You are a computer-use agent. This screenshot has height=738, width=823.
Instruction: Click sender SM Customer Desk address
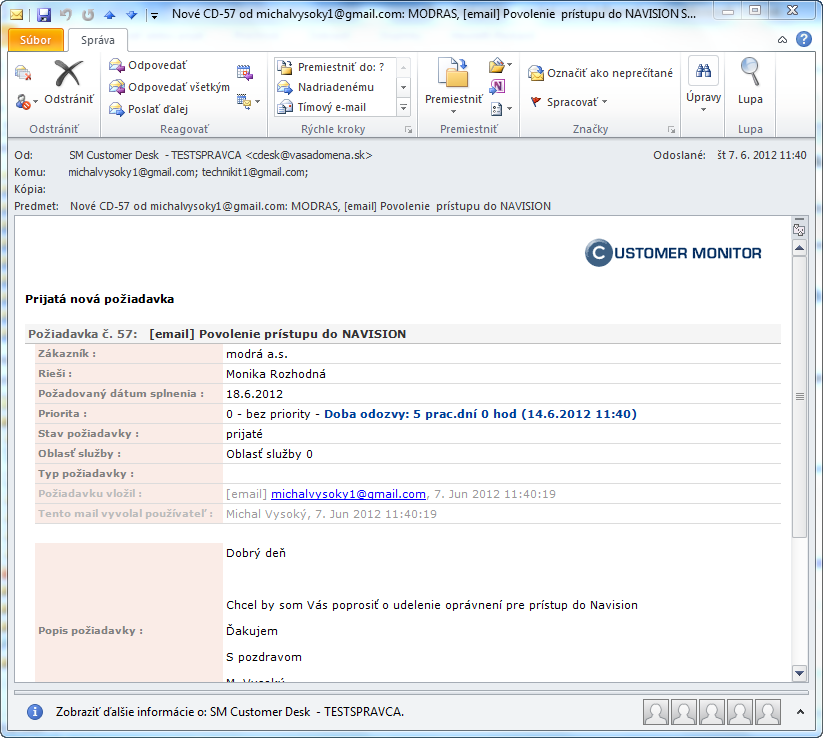220,155
